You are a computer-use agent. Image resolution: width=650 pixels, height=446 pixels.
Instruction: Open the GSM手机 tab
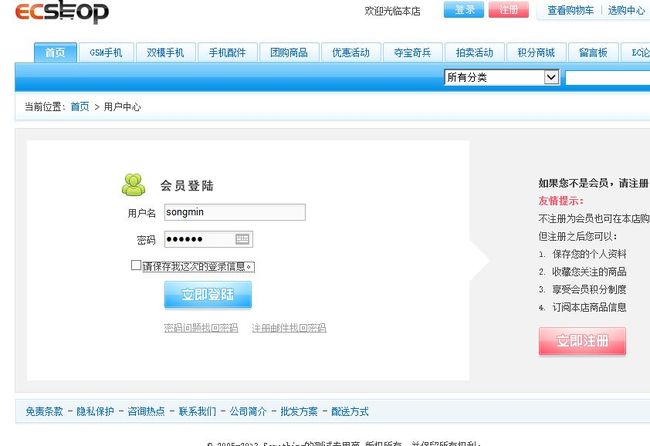106,53
